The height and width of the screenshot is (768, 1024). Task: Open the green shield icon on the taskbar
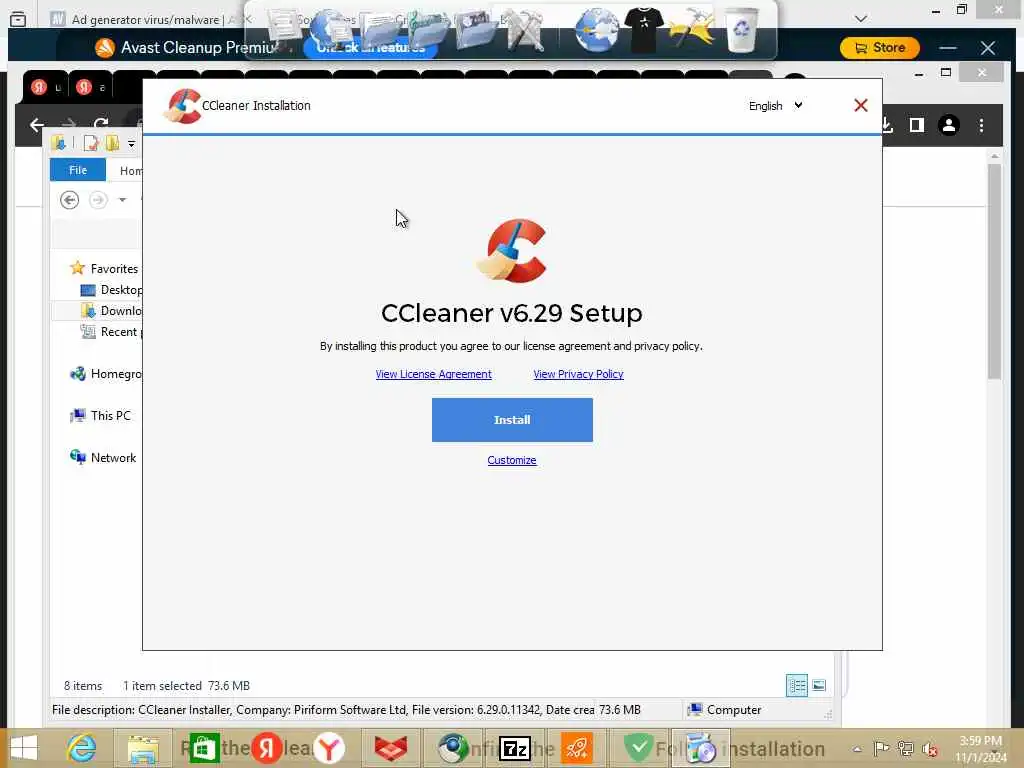coord(639,748)
